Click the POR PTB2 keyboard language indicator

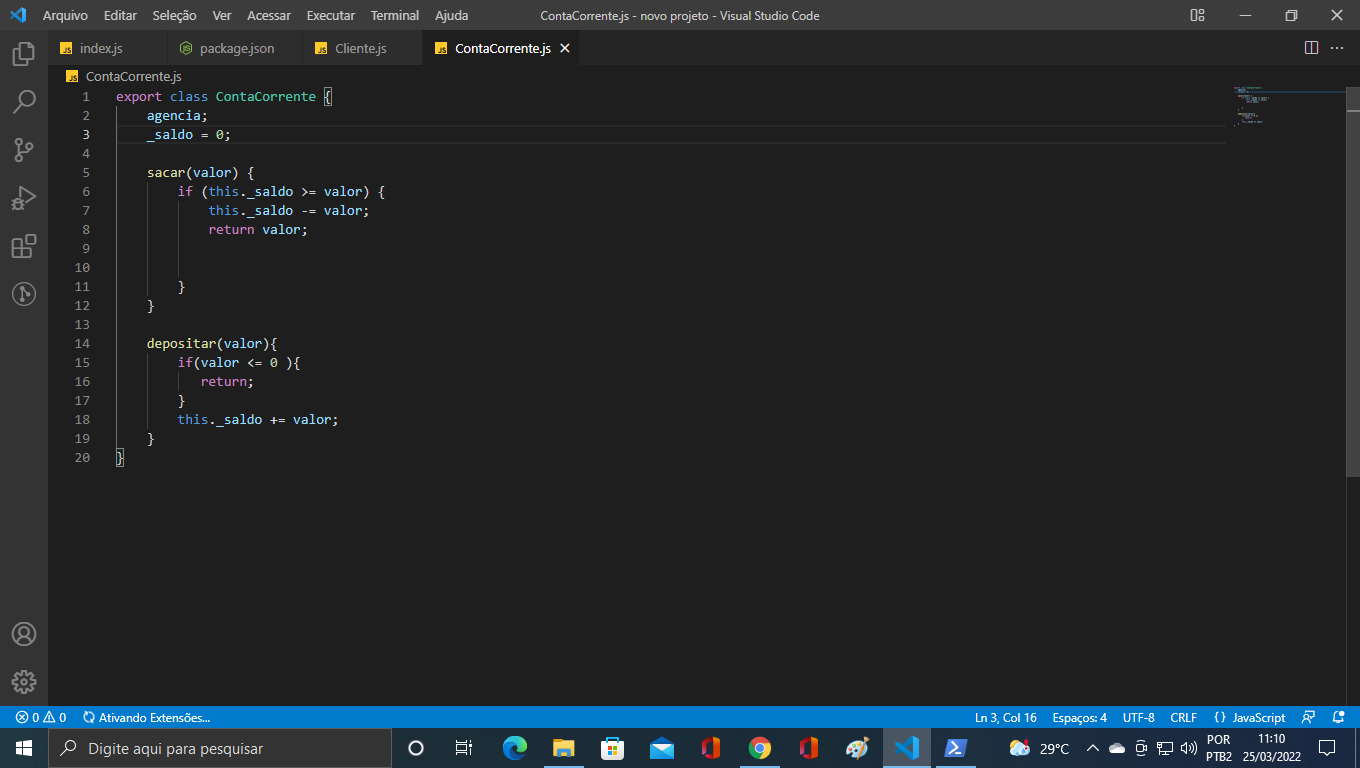coord(1219,748)
